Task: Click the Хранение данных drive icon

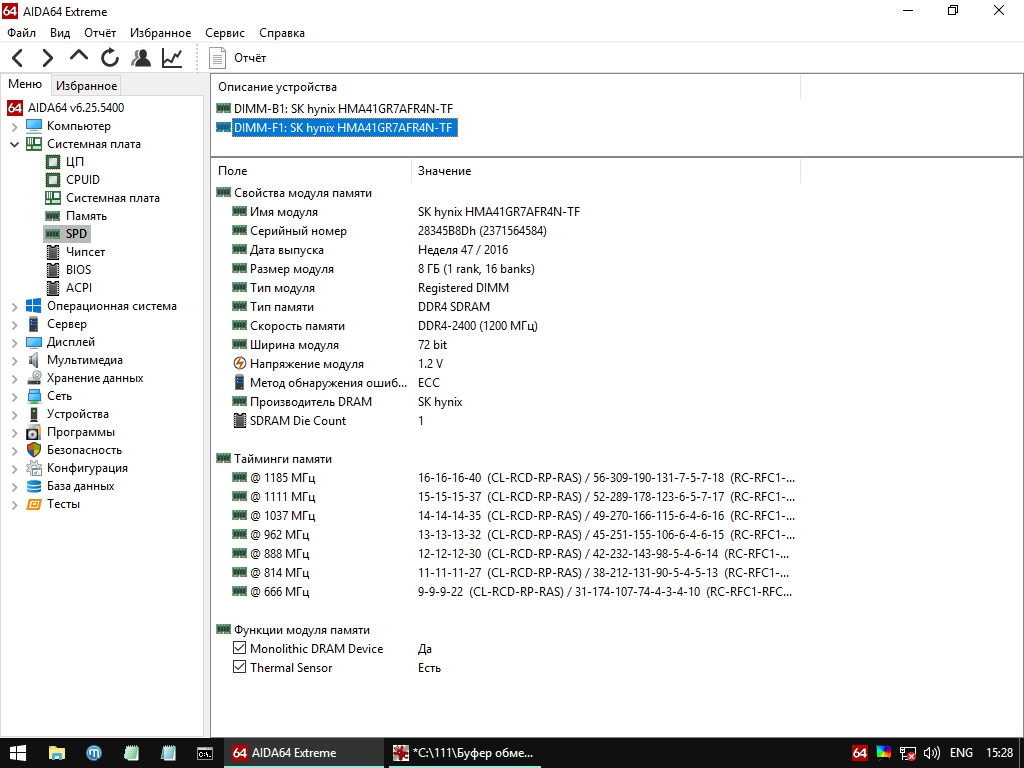Action: (34, 378)
